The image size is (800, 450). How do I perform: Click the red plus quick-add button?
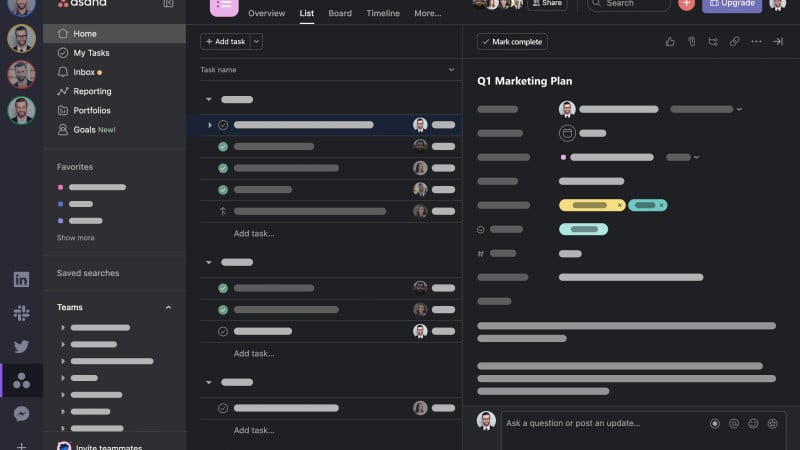point(686,4)
